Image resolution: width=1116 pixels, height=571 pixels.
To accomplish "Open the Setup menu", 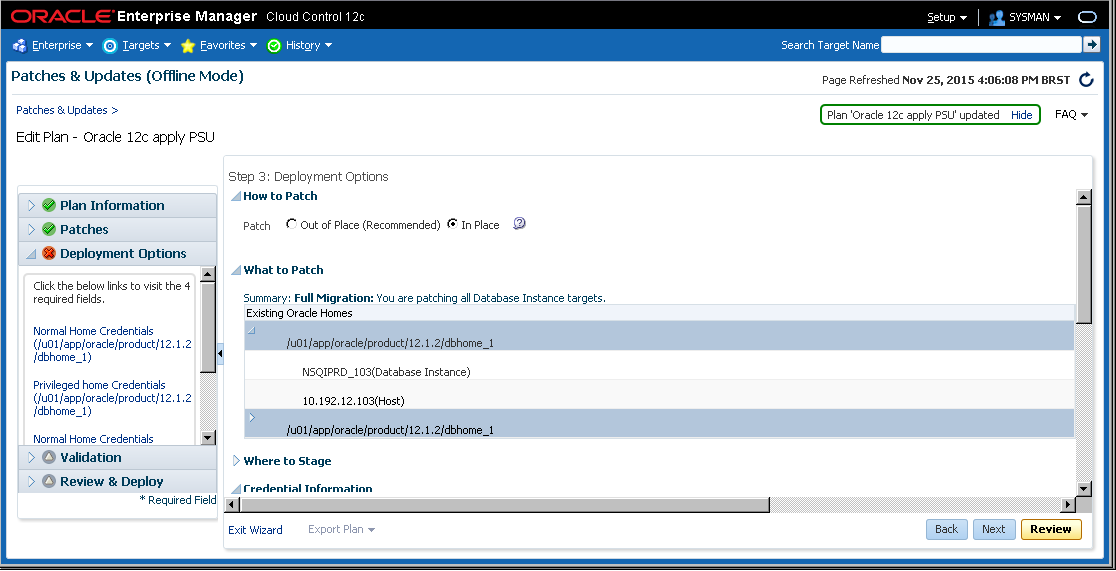I will pos(947,17).
